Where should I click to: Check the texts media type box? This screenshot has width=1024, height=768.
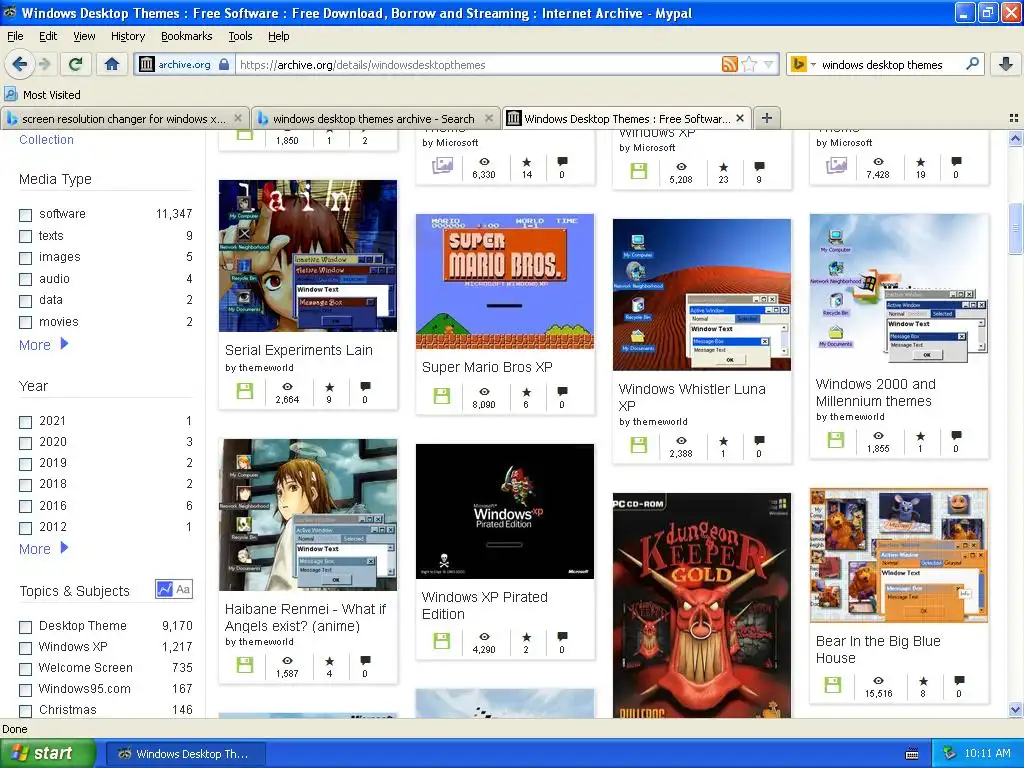pyautogui.click(x=25, y=236)
